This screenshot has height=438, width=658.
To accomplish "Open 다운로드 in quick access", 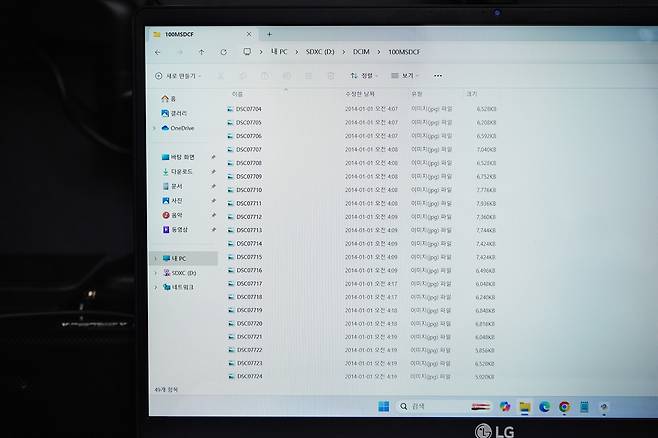I will [177, 172].
